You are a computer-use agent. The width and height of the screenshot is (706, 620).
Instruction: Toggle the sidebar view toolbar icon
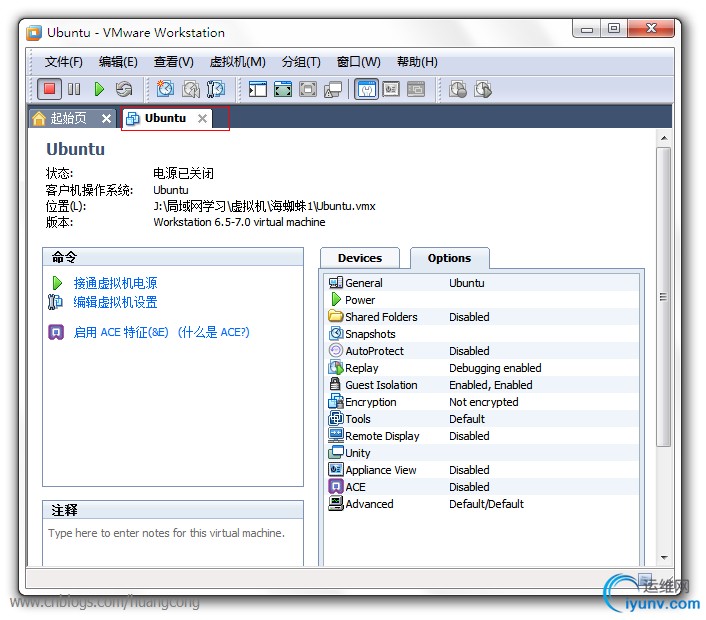[258, 89]
